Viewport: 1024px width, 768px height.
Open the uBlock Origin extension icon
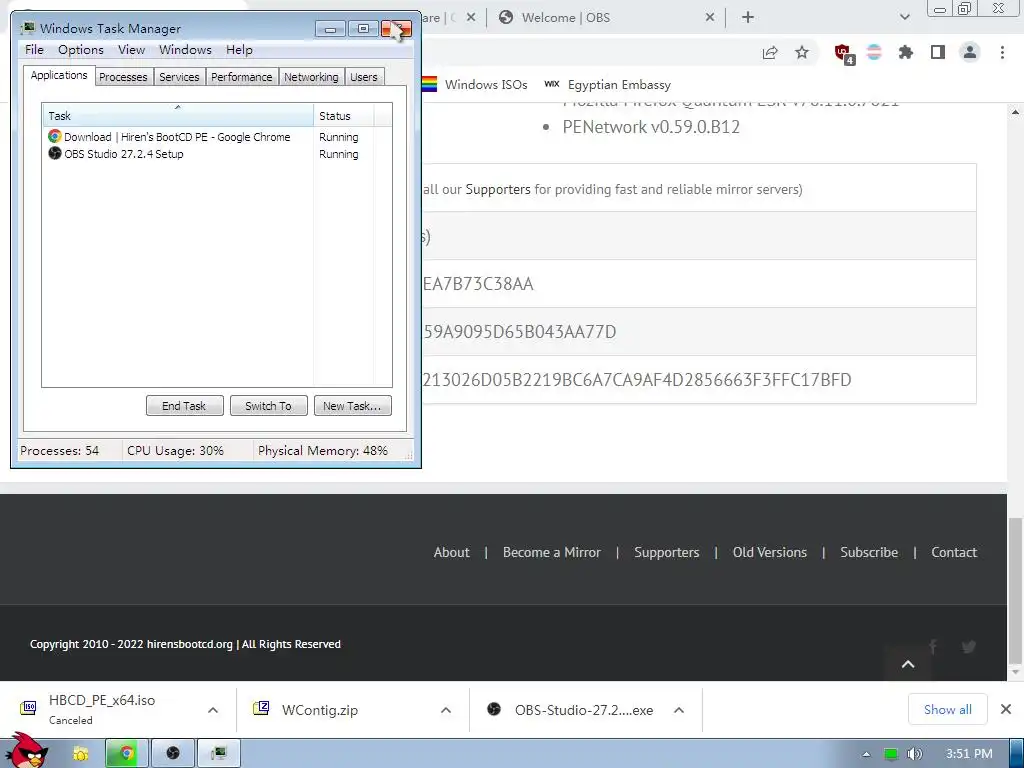(x=844, y=54)
